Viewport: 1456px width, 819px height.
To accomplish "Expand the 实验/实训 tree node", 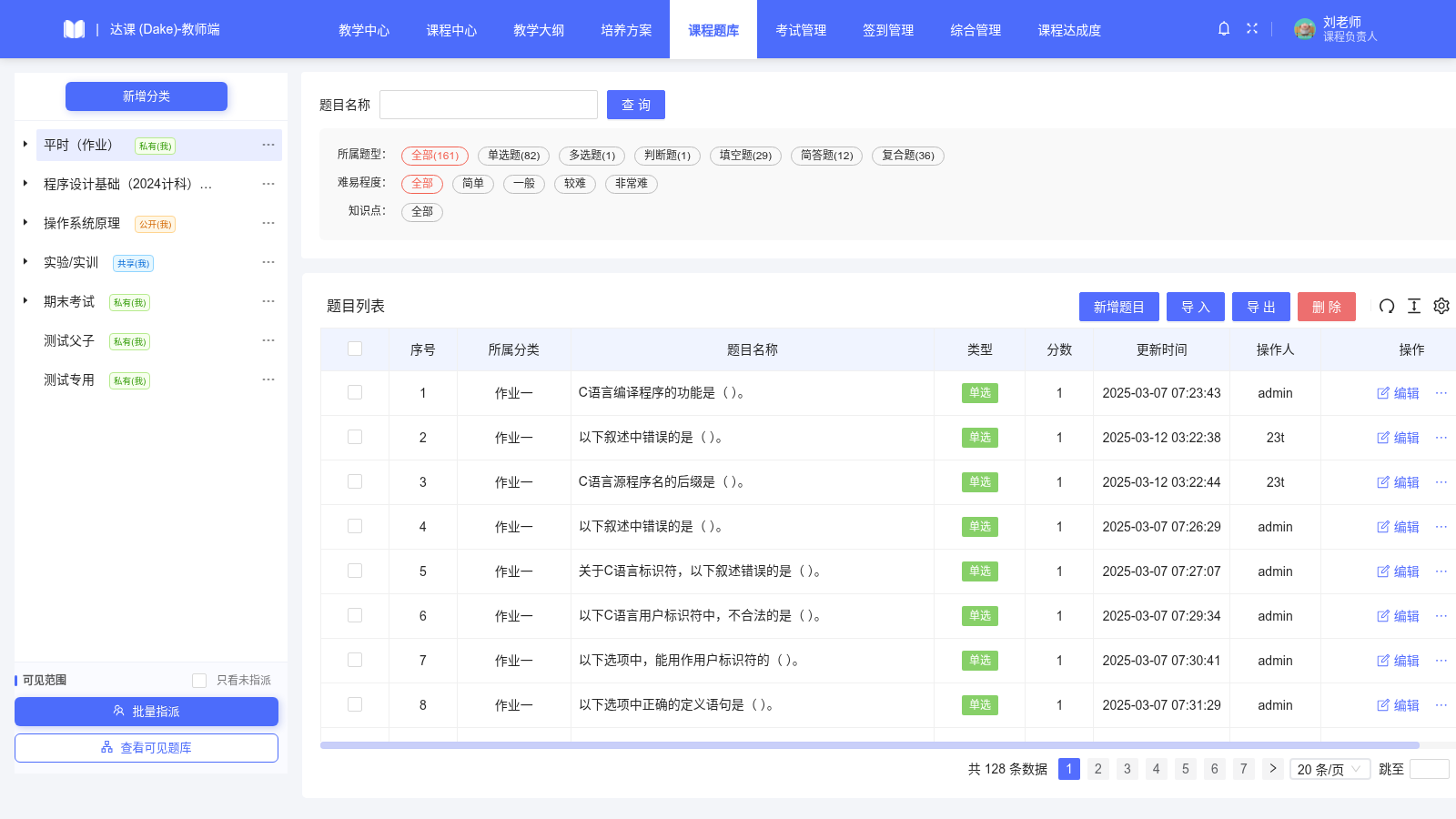I will (x=25, y=261).
